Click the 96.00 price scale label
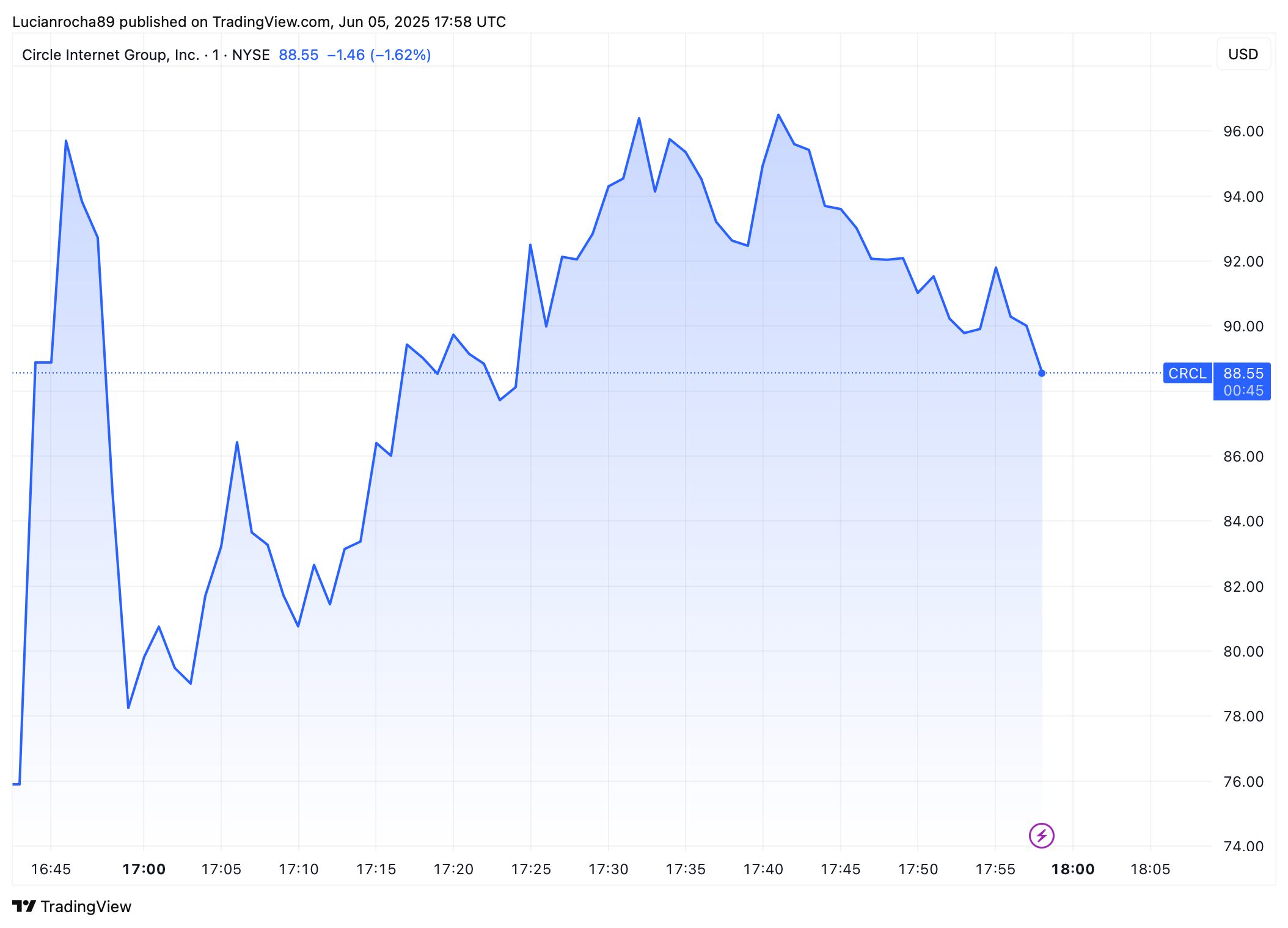Viewport: 1288px width, 928px height. tap(1243, 131)
